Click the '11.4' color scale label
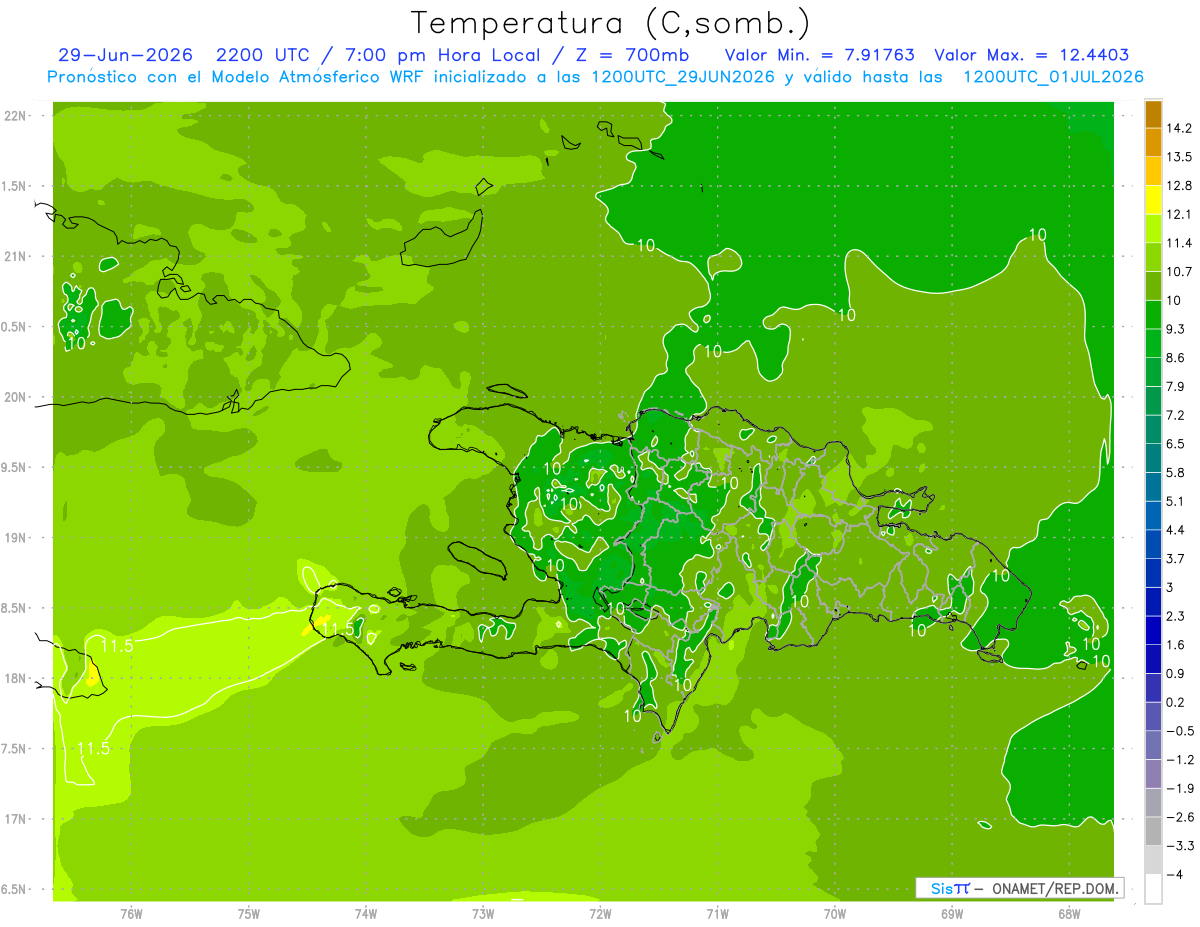 [1179, 243]
